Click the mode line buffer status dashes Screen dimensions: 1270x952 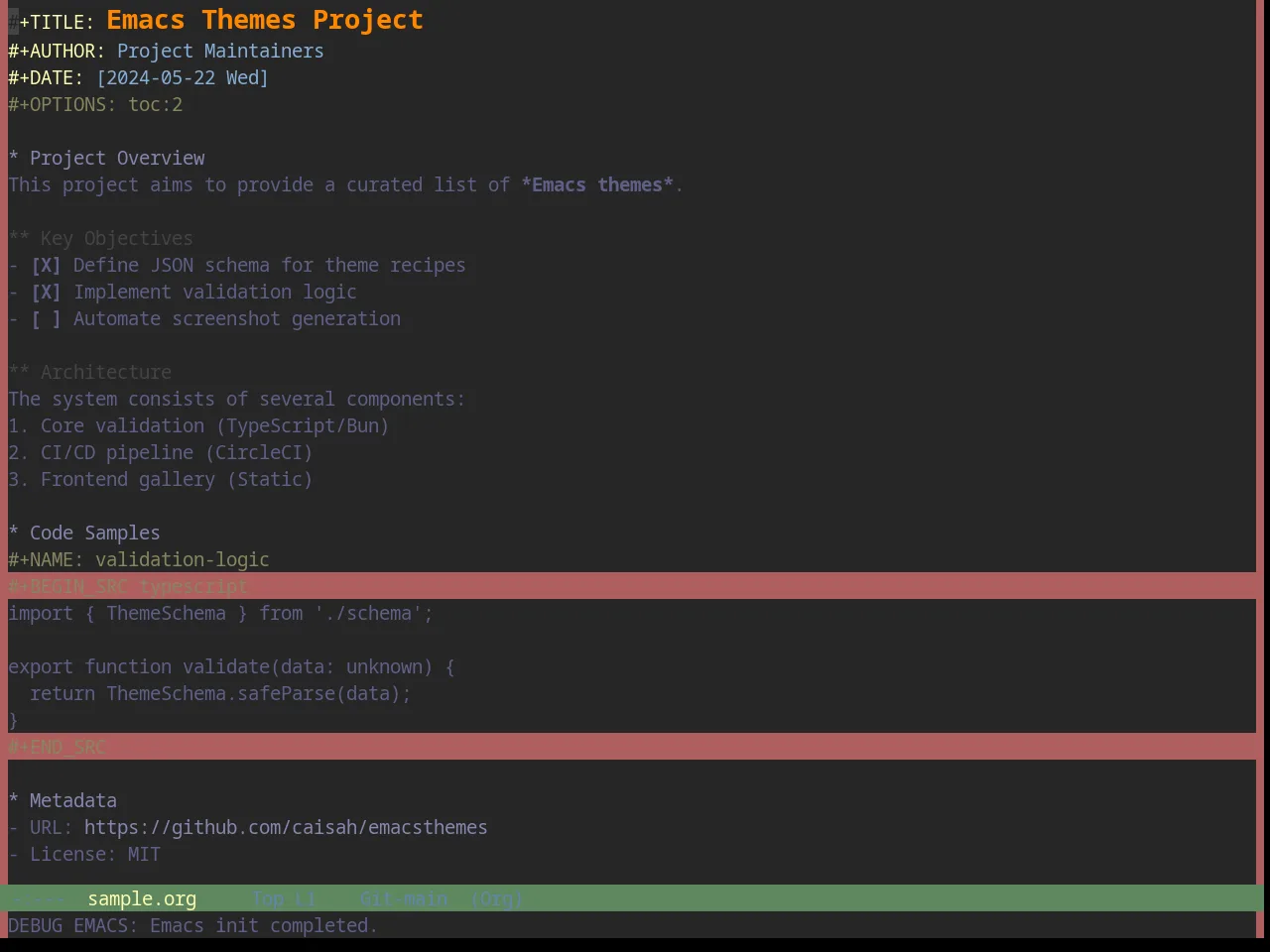pyautogui.click(x=40, y=898)
